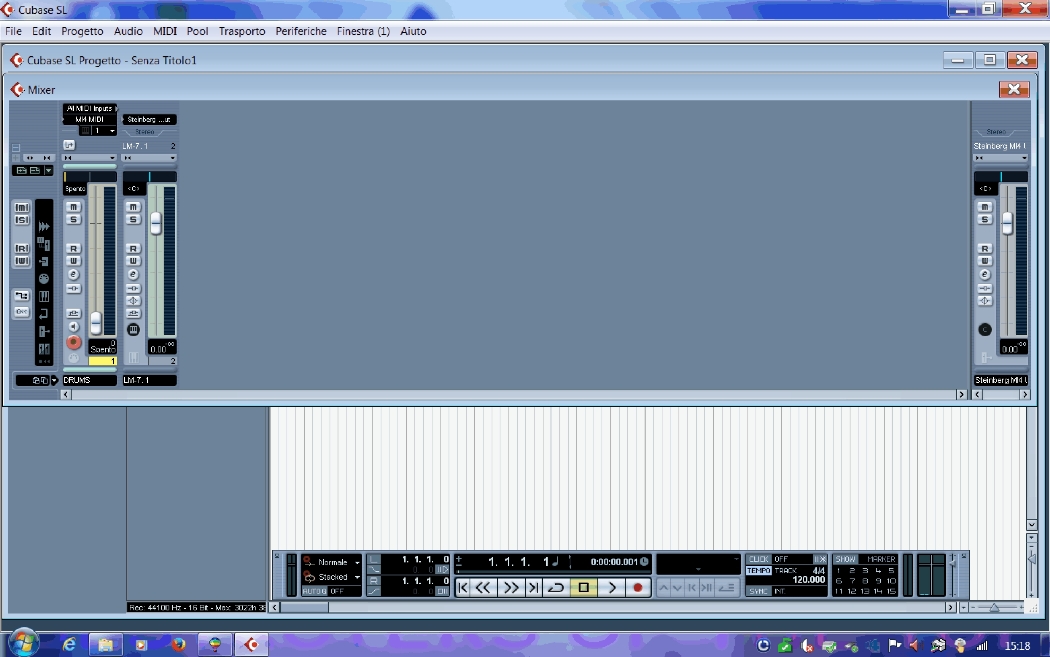Open Normale record mode dropdown
Image resolution: width=1050 pixels, height=657 pixels.
[x=357, y=562]
